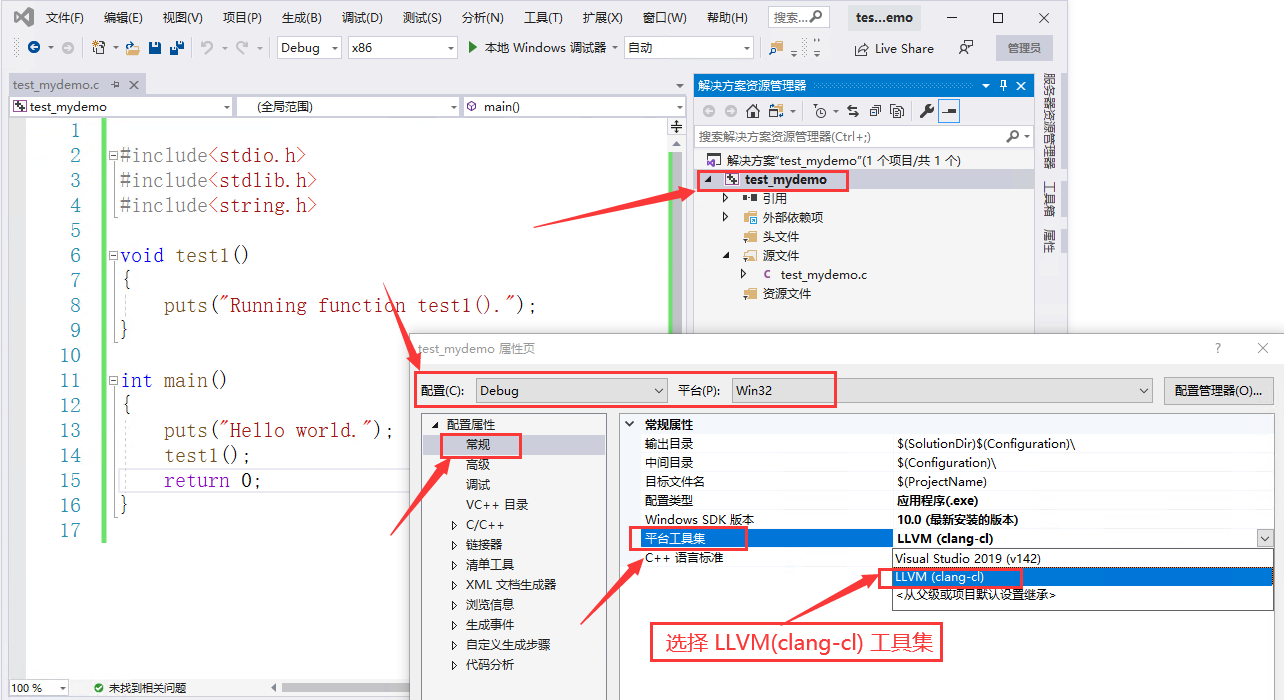This screenshot has height=700, width=1284.
Task: Open the 平台工具集 value dropdown arrow
Action: coord(1265,538)
